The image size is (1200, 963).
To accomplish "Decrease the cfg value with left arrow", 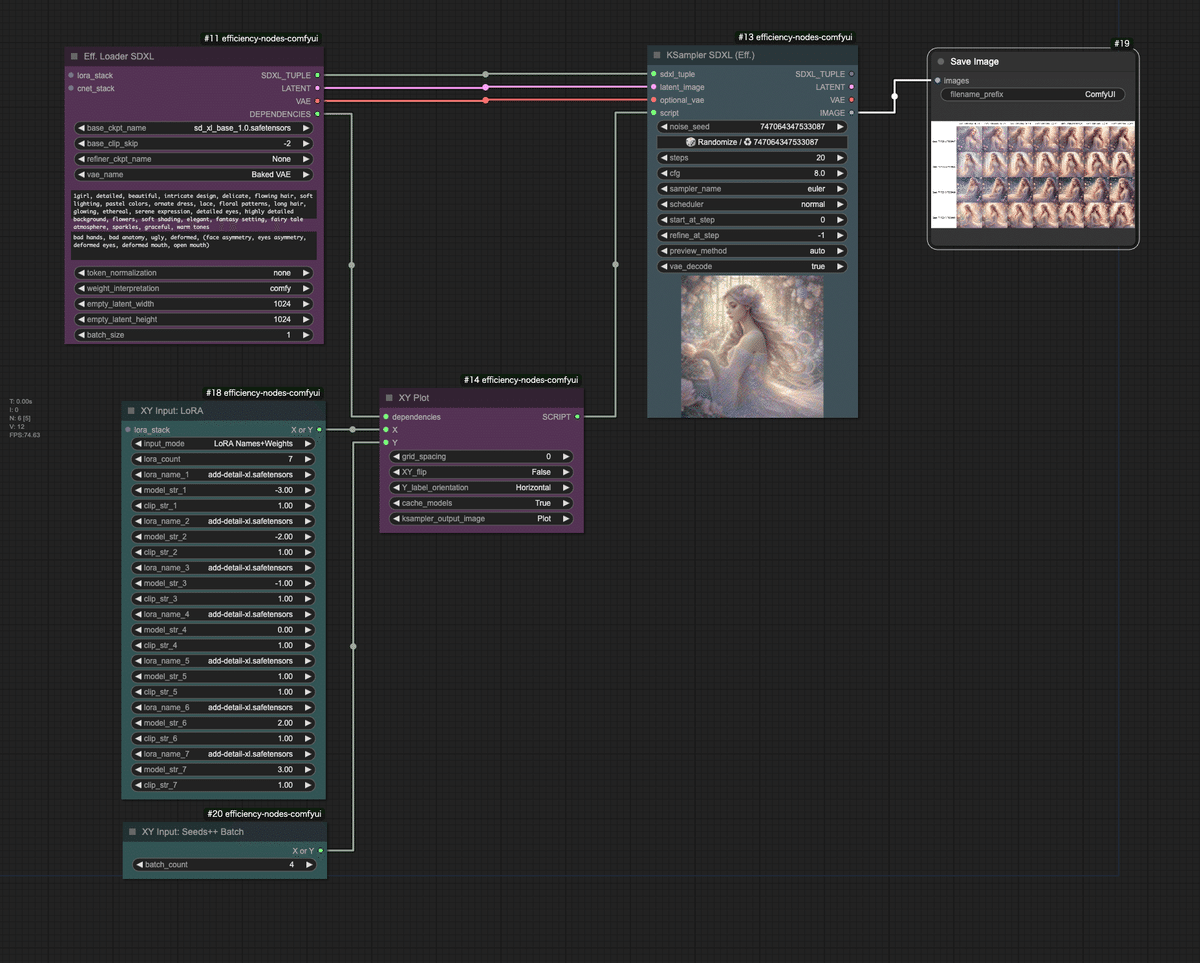I will click(x=664, y=173).
